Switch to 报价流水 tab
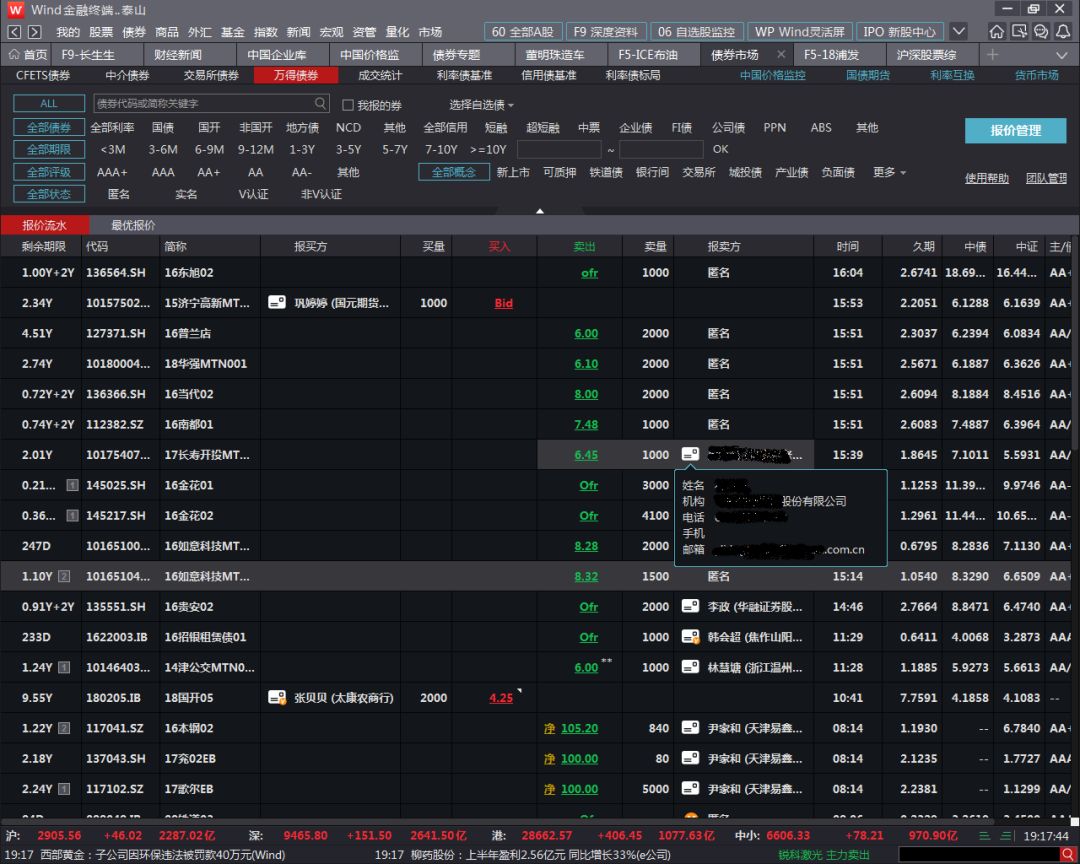Image resolution: width=1080 pixels, height=864 pixels. [x=45, y=225]
